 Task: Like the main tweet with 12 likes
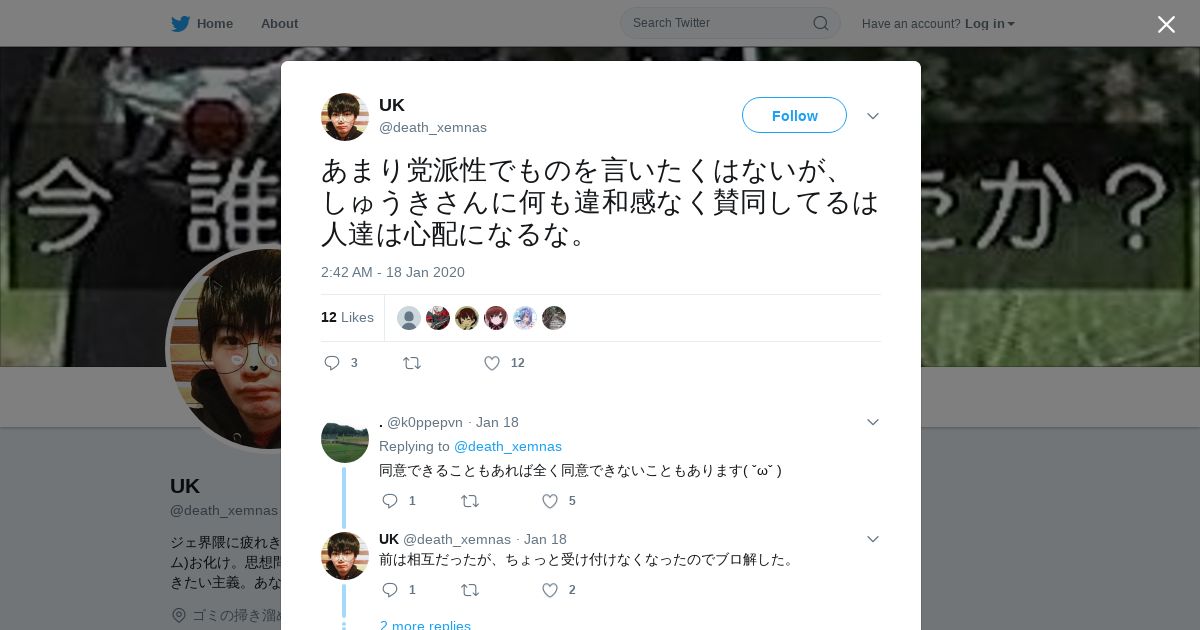point(492,363)
